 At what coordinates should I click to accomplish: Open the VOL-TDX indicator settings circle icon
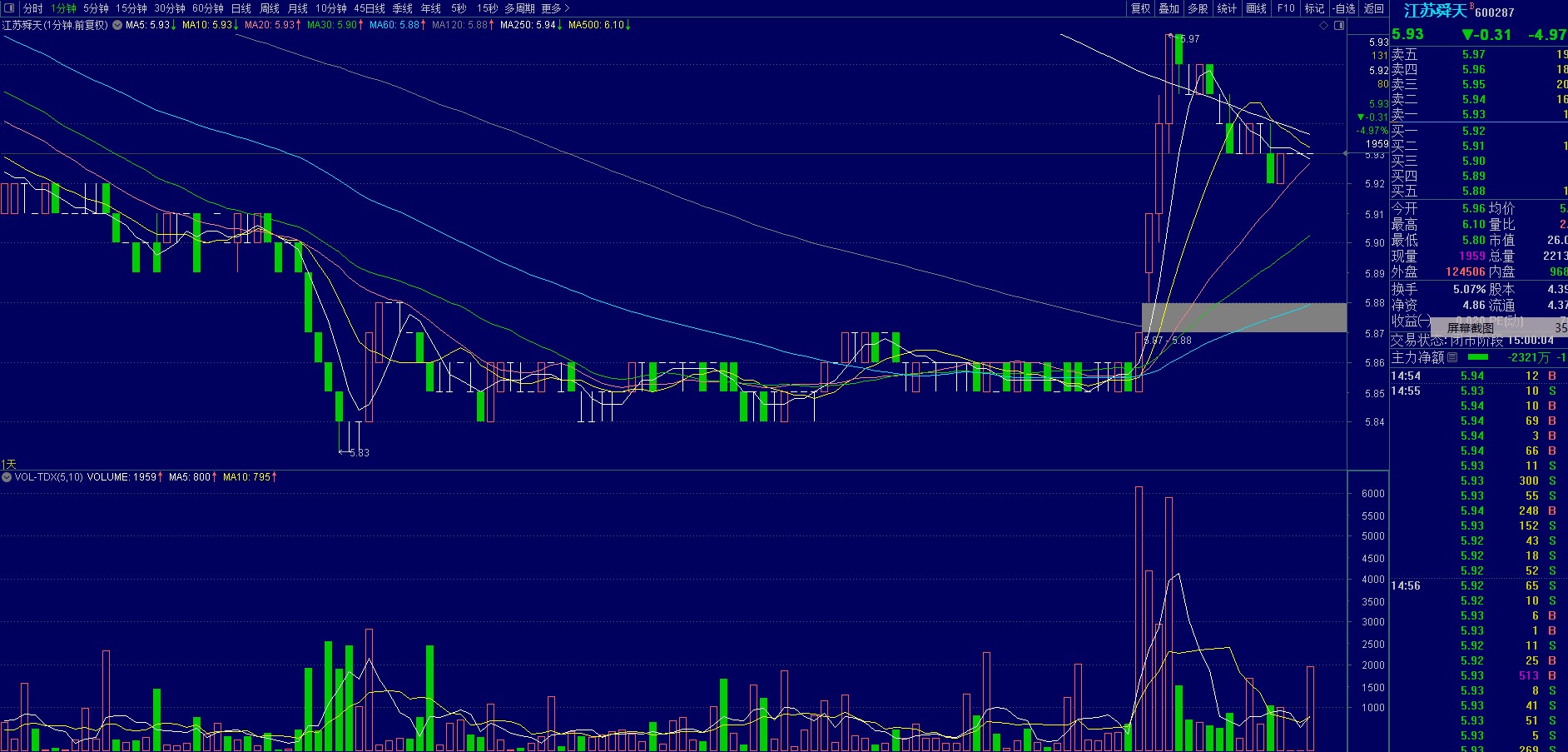pyautogui.click(x=7, y=477)
